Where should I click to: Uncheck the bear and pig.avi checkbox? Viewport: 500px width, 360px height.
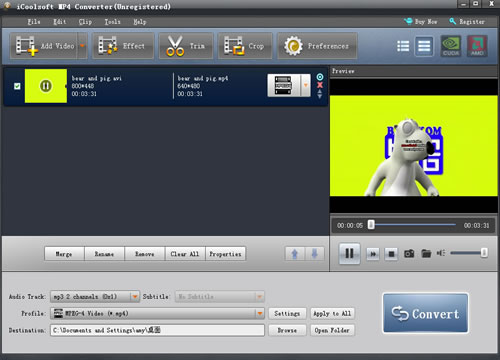[x=17, y=86]
